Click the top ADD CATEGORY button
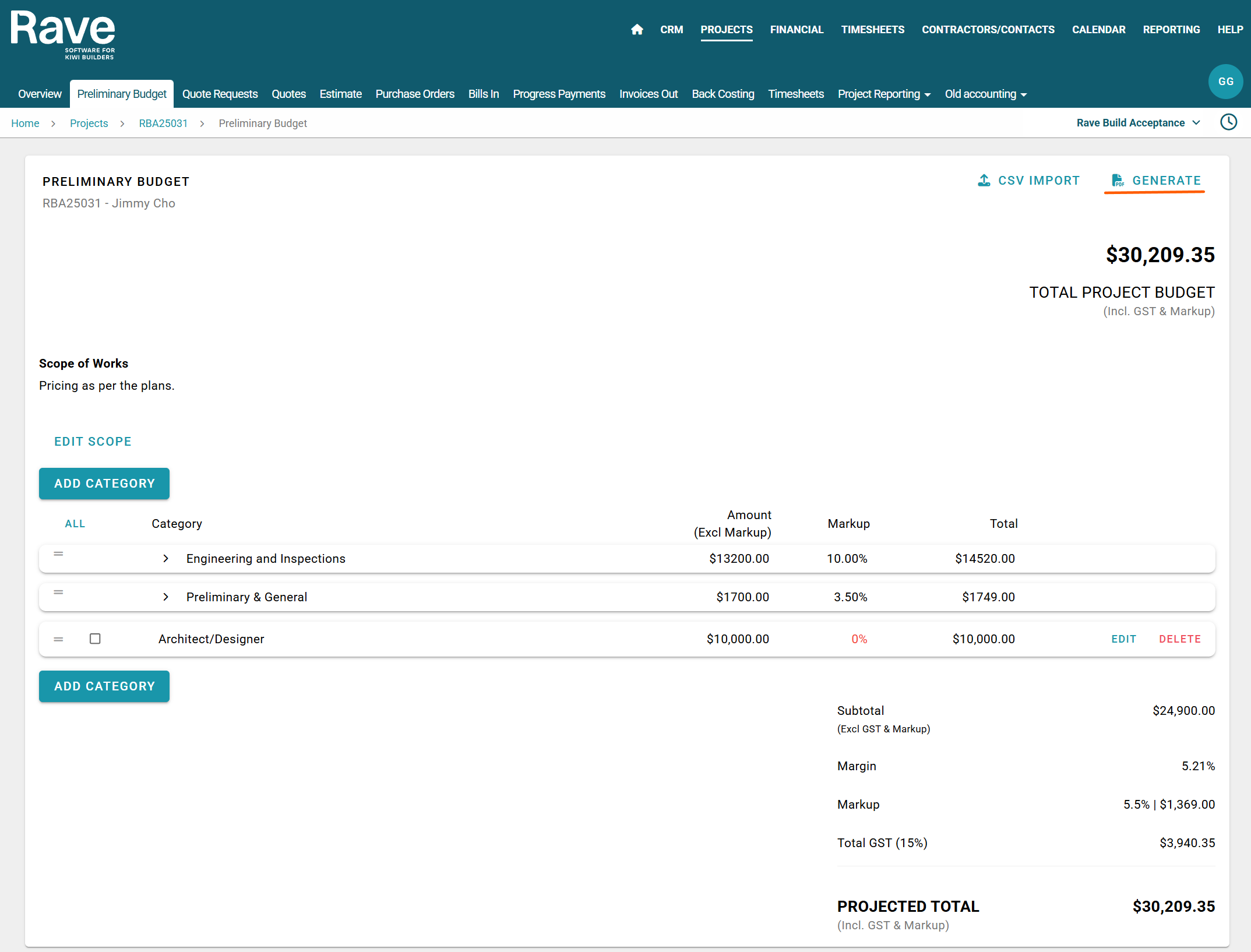Screen dimensions: 1251x952 [104, 484]
